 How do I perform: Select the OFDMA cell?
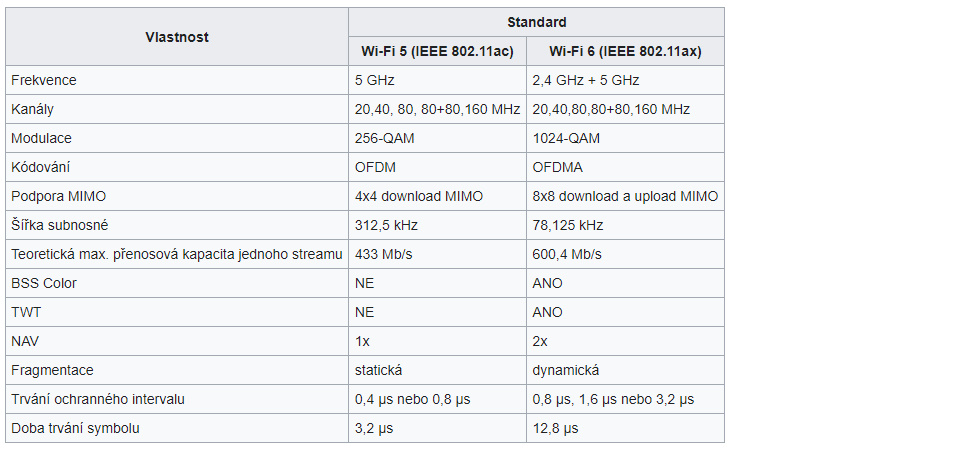[x=558, y=167]
